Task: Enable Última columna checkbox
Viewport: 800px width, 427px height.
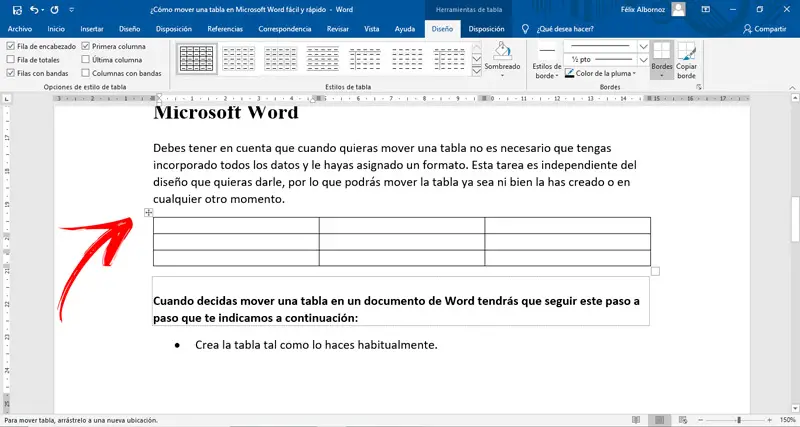Action: click(85, 60)
